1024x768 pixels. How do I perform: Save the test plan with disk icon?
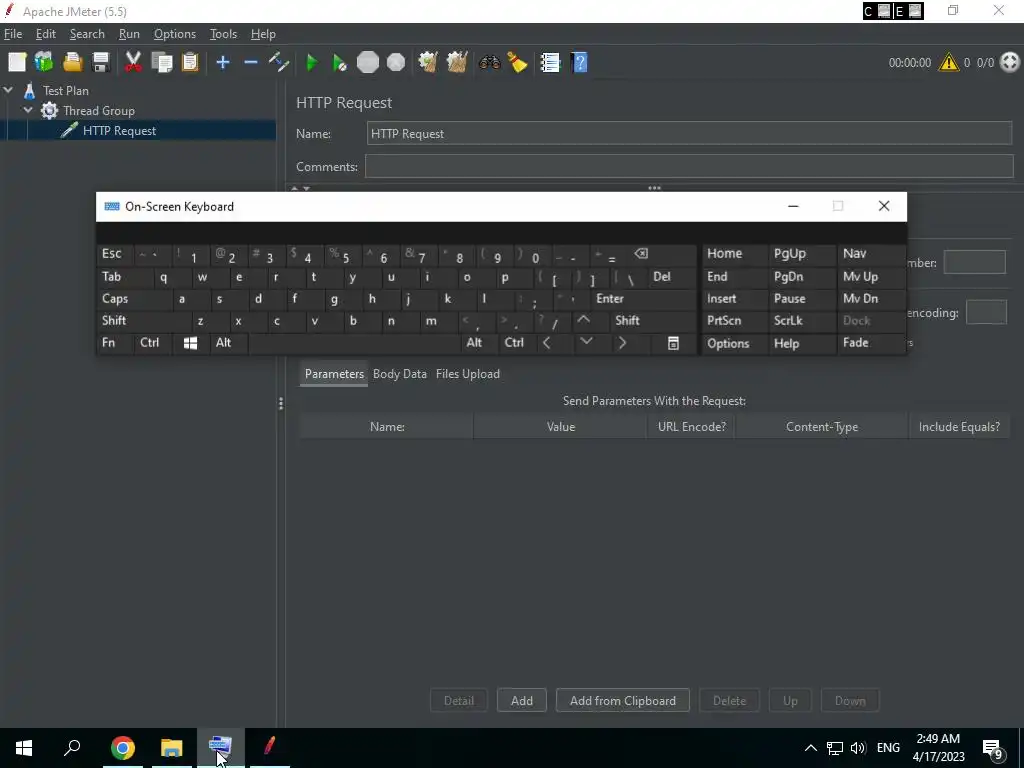point(101,63)
